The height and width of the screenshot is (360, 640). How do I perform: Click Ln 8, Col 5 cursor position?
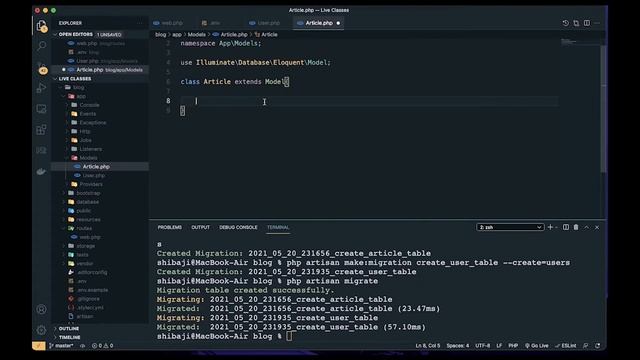tap(428, 346)
